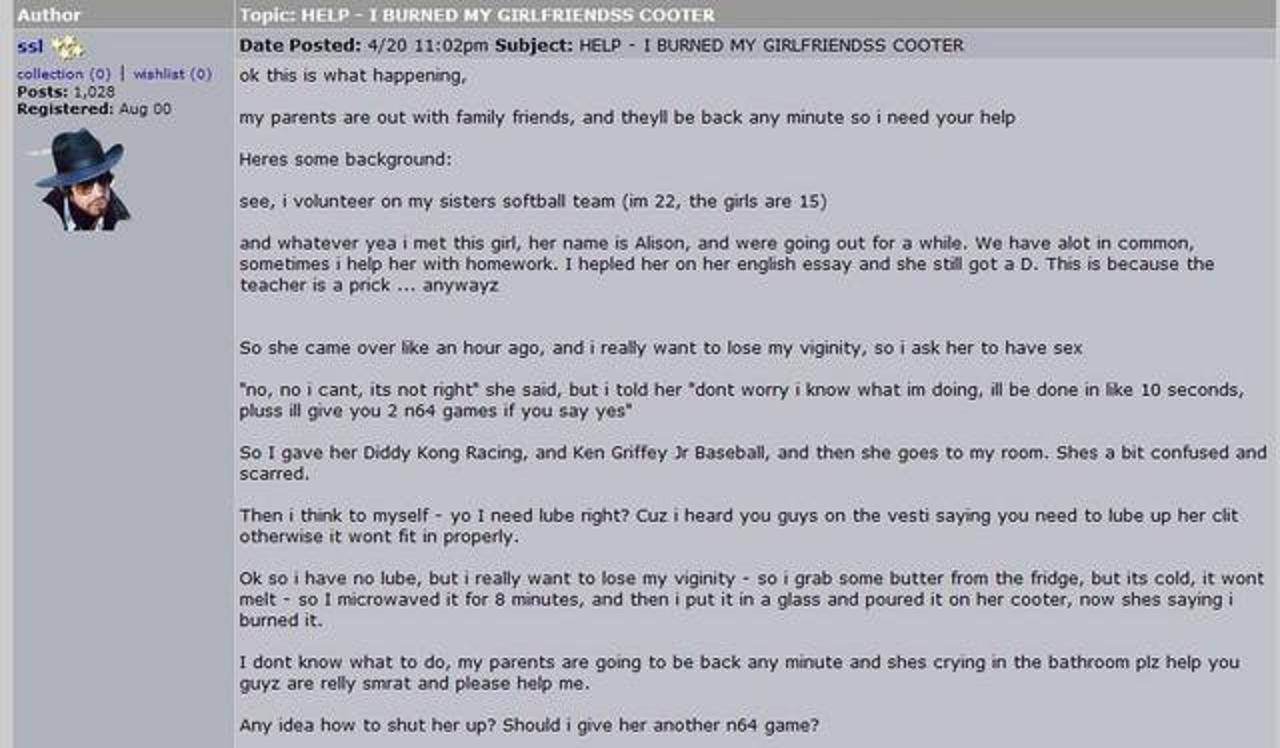1280x748 pixels.
Task: Click the Topic header title bar
Action: click(757, 14)
